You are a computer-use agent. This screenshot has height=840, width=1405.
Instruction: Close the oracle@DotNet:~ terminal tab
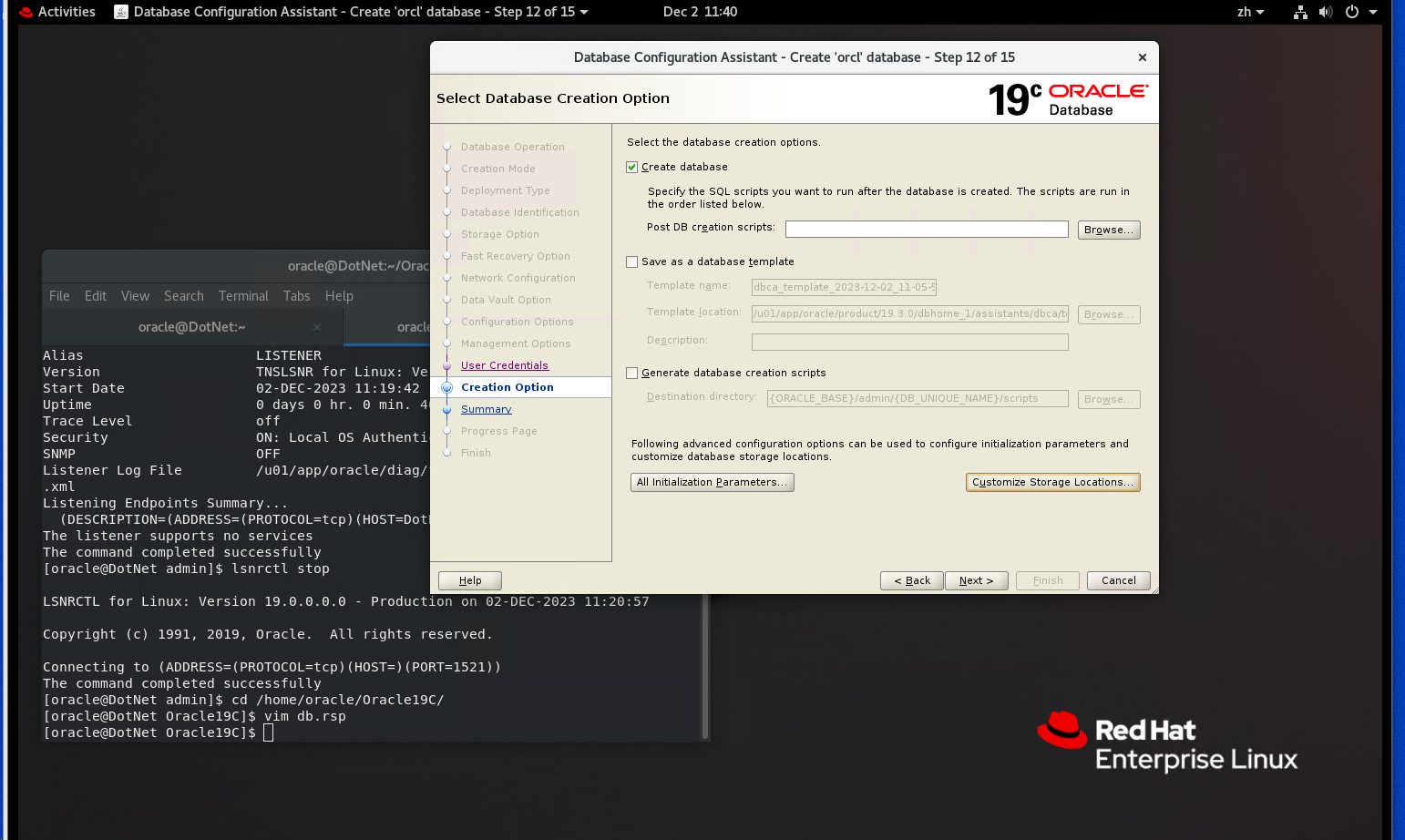click(x=317, y=327)
